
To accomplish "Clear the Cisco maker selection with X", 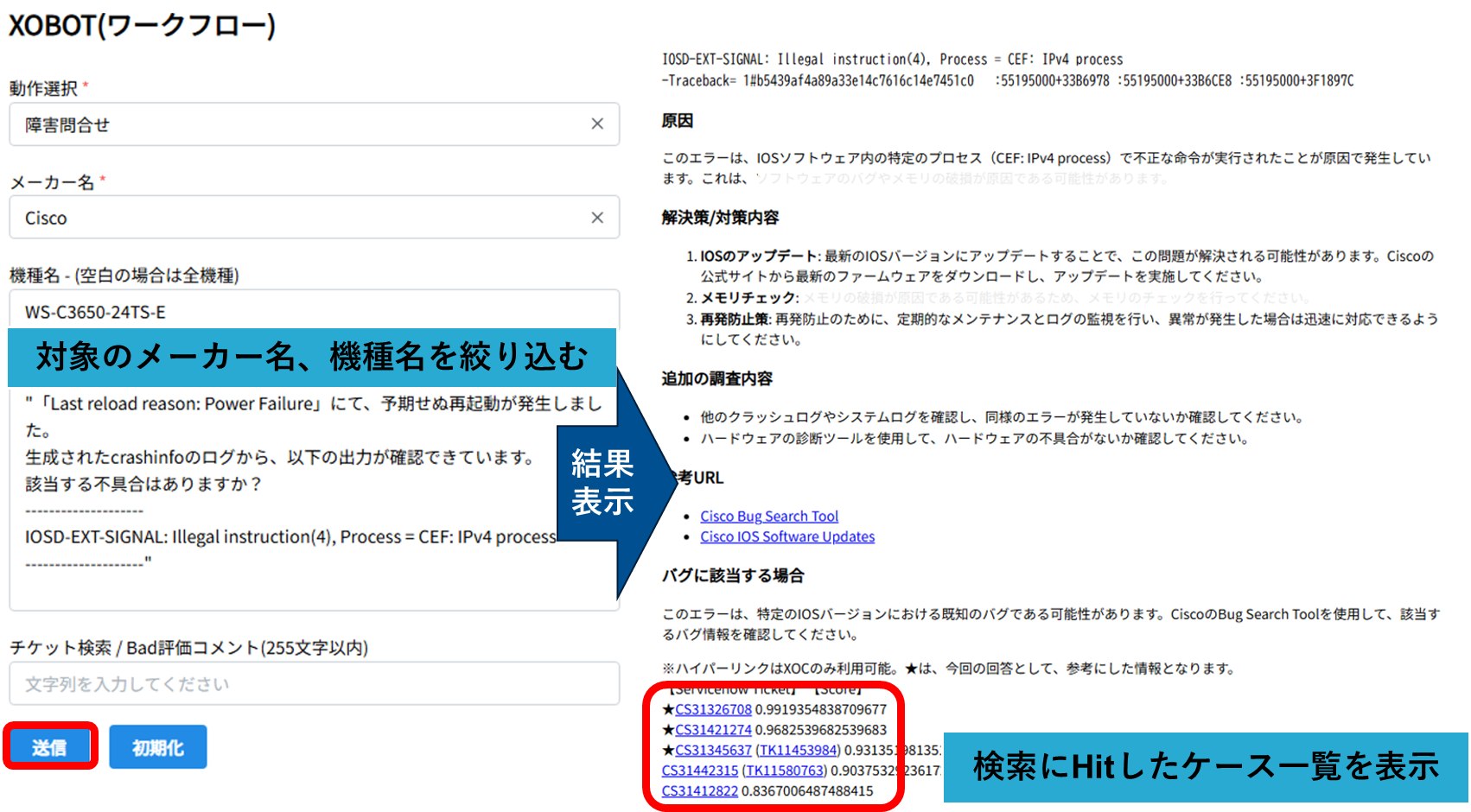I will (x=597, y=218).
